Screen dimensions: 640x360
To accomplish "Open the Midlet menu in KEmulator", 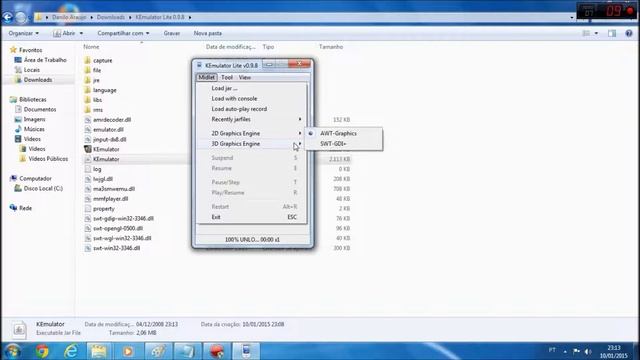I will coord(207,77).
